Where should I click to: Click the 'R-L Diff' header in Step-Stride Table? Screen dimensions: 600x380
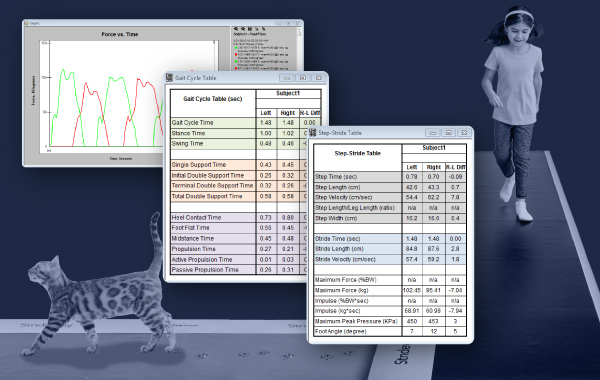pos(456,167)
